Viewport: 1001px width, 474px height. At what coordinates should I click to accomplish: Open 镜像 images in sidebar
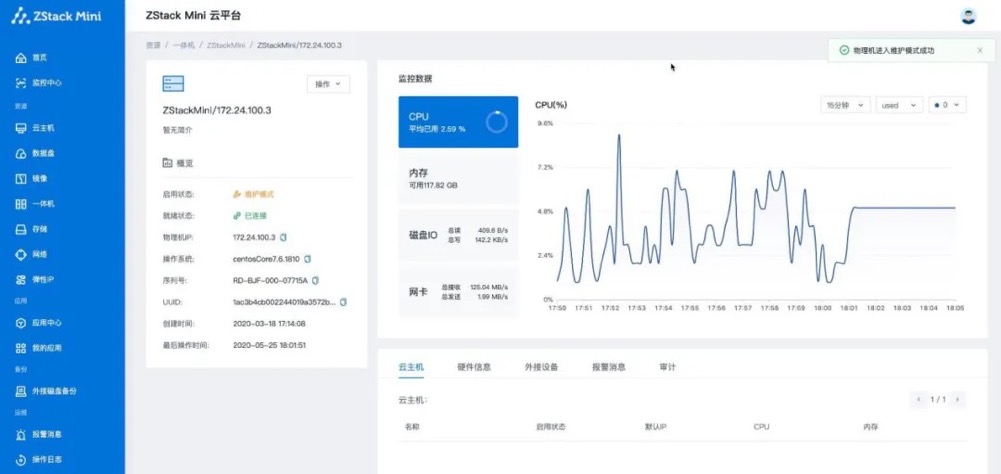pyautogui.click(x=31, y=179)
